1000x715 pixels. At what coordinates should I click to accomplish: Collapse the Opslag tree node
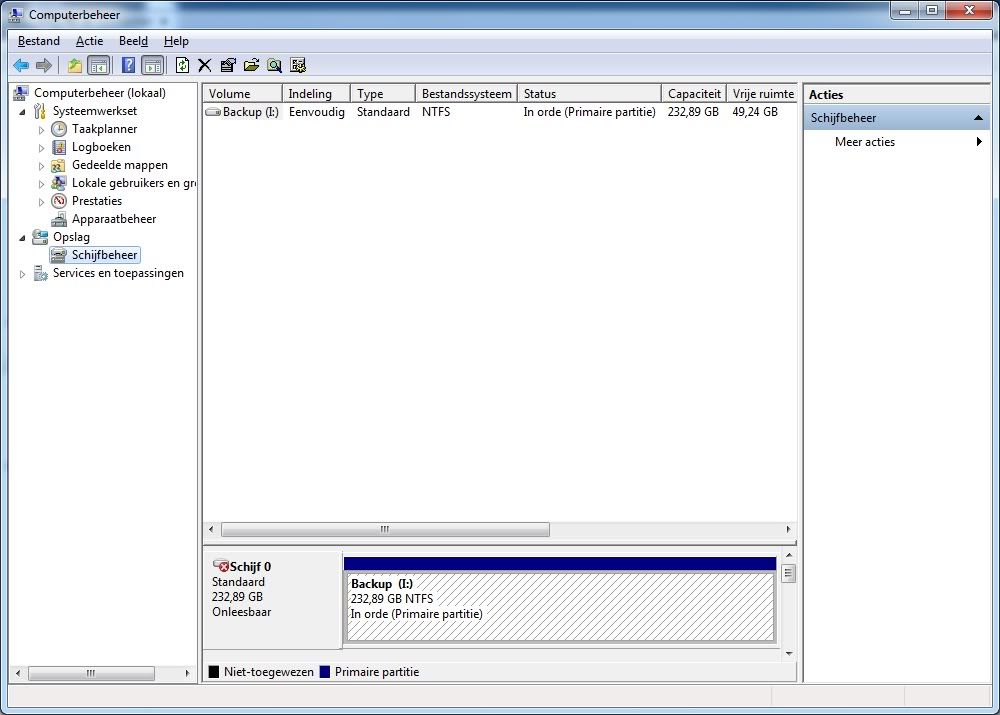coord(22,238)
